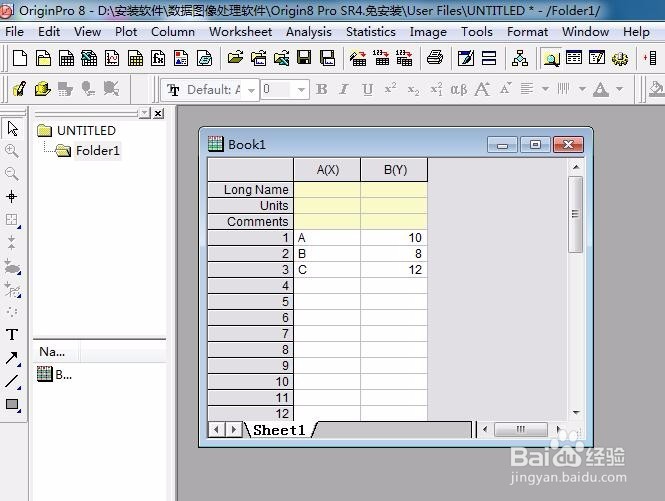665x501 pixels.
Task: Open the Statistics menu
Action: [371, 32]
